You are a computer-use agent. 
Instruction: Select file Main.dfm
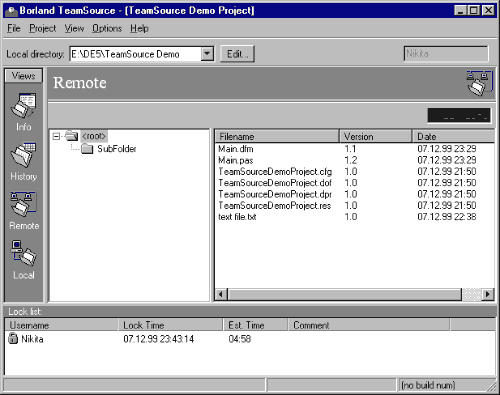pos(236,149)
